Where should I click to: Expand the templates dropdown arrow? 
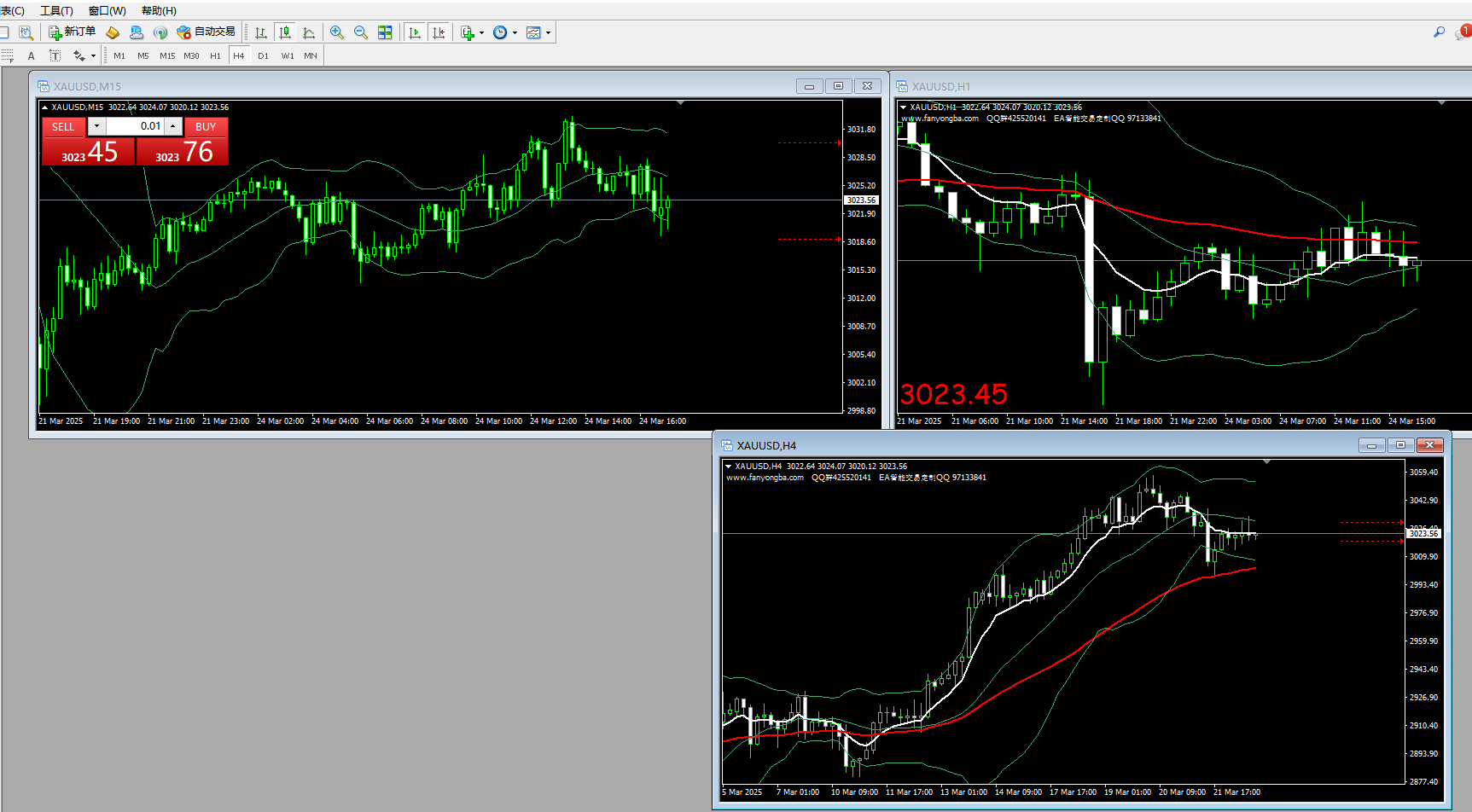click(548, 32)
